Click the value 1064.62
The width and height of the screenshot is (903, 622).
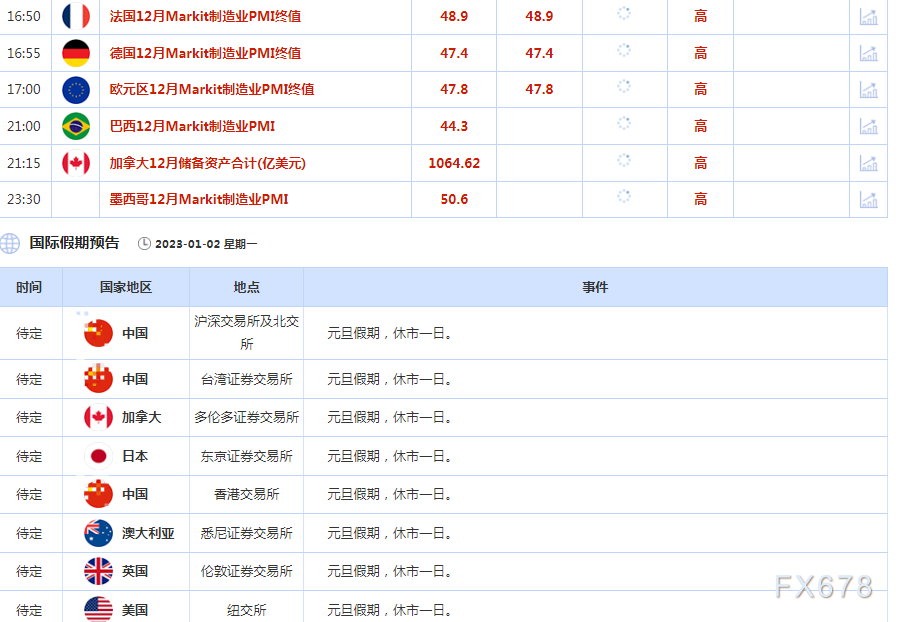454,163
